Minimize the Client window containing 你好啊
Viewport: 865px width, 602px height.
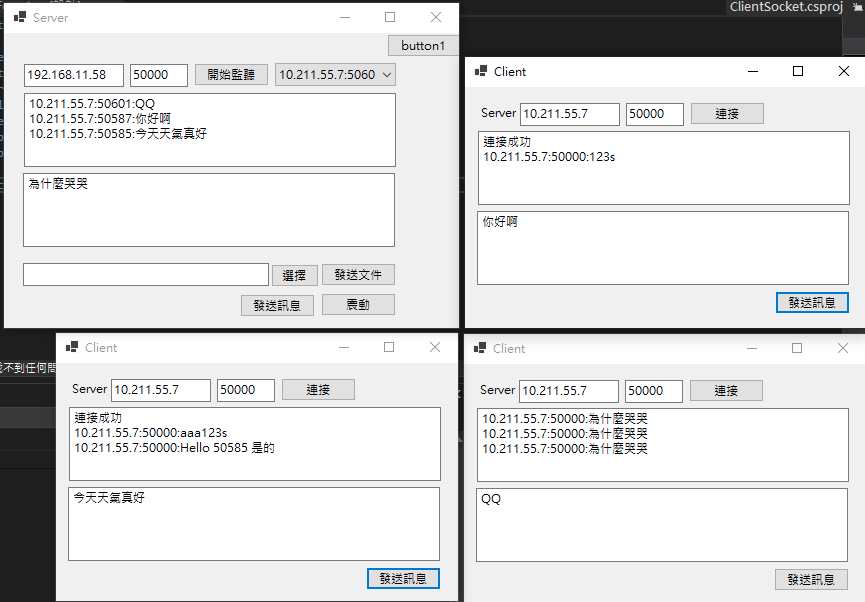click(752, 72)
